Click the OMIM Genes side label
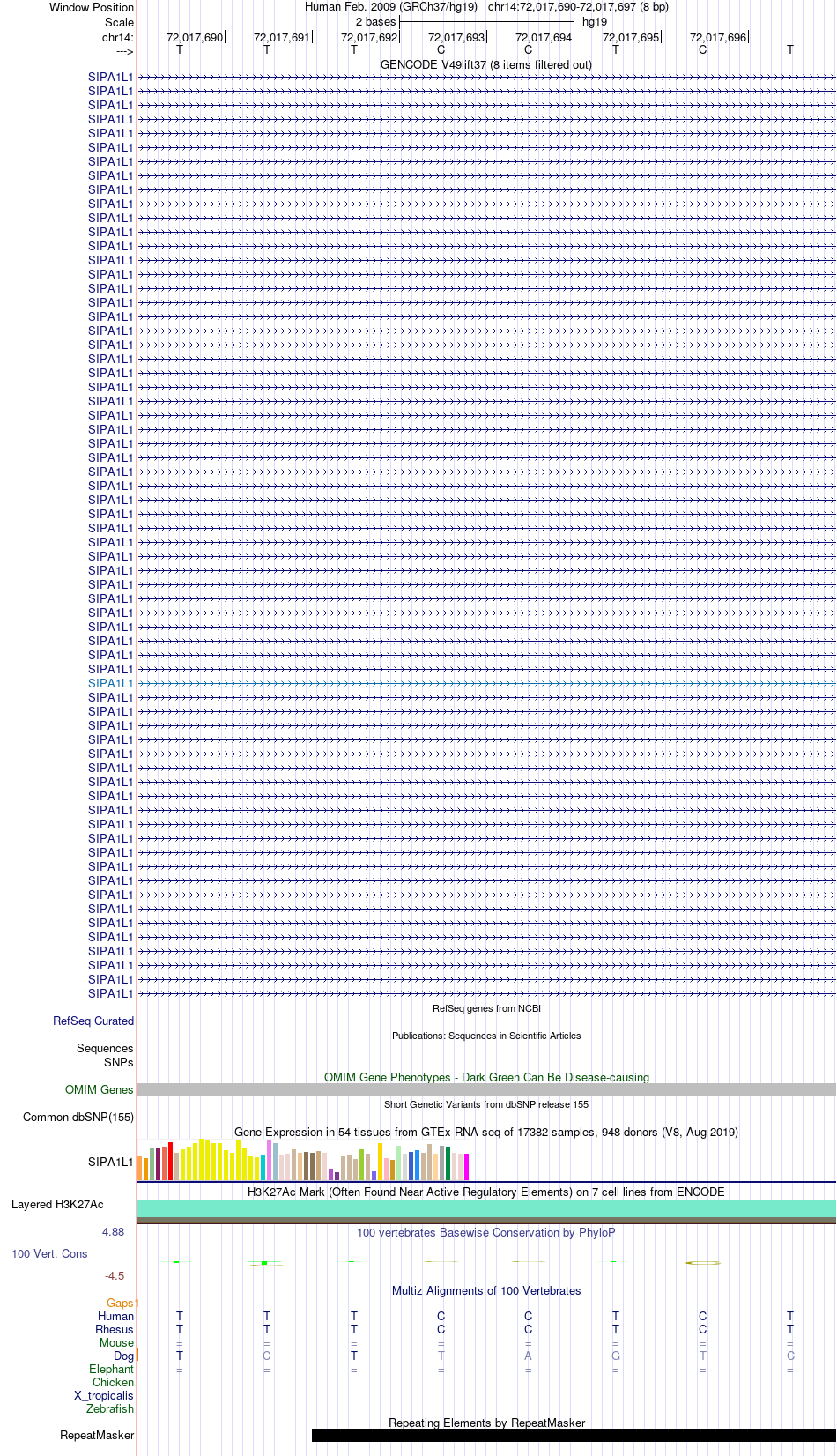The width and height of the screenshot is (837, 1456). pyautogui.click(x=100, y=1089)
